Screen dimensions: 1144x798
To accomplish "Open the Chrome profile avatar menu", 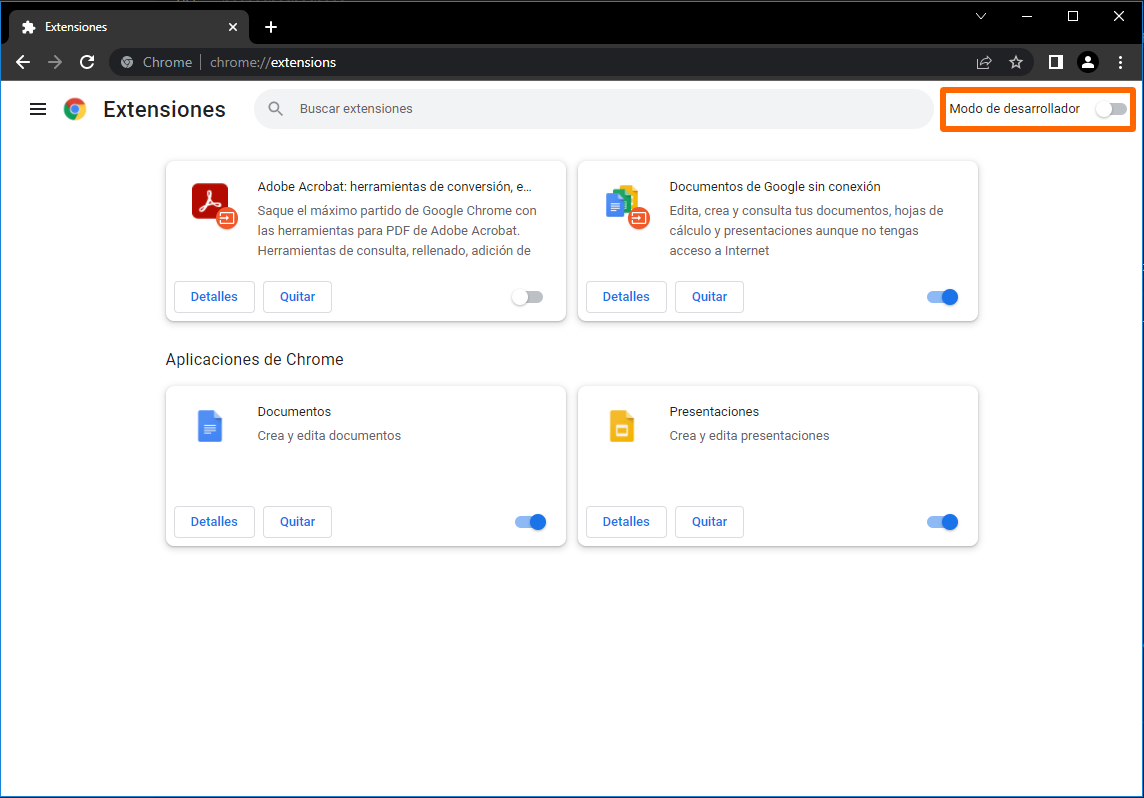I will [x=1088, y=63].
